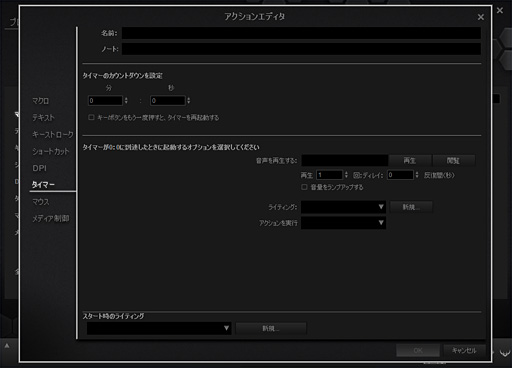
Task: Toggle the 音量をランプアップする checkbox
Action: tap(304, 187)
